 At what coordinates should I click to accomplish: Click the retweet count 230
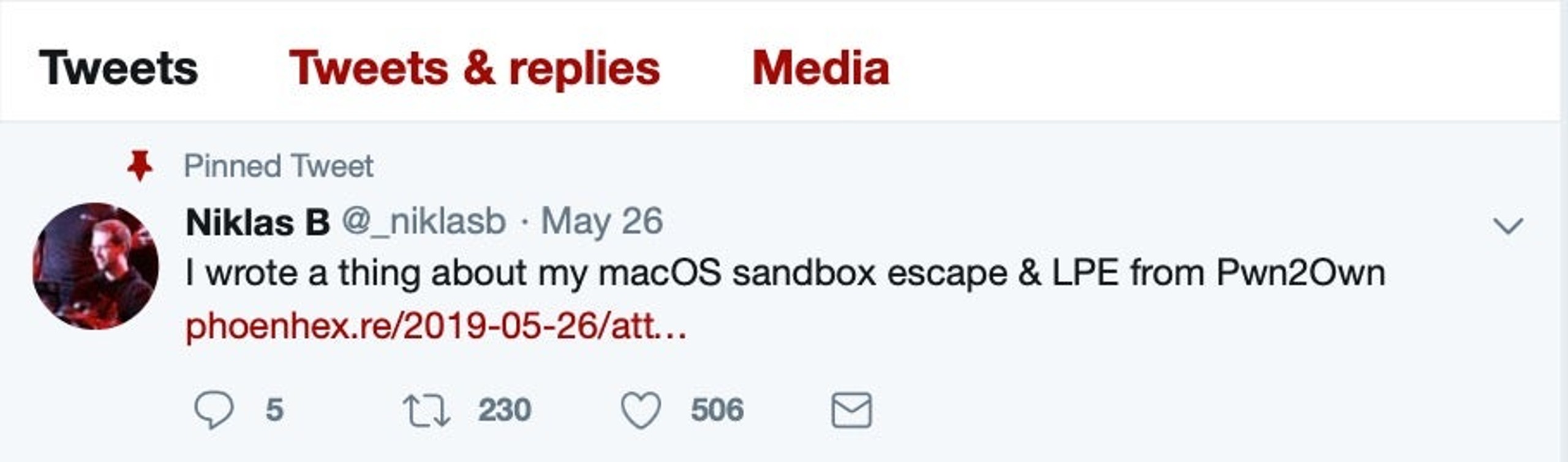pyautogui.click(x=505, y=409)
